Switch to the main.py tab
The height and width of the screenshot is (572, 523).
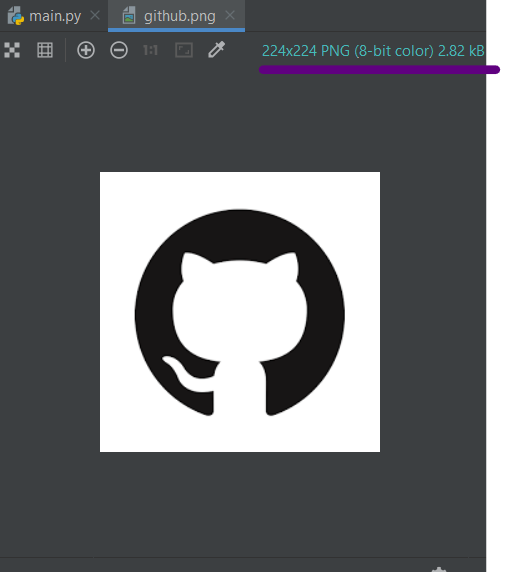coord(54,16)
